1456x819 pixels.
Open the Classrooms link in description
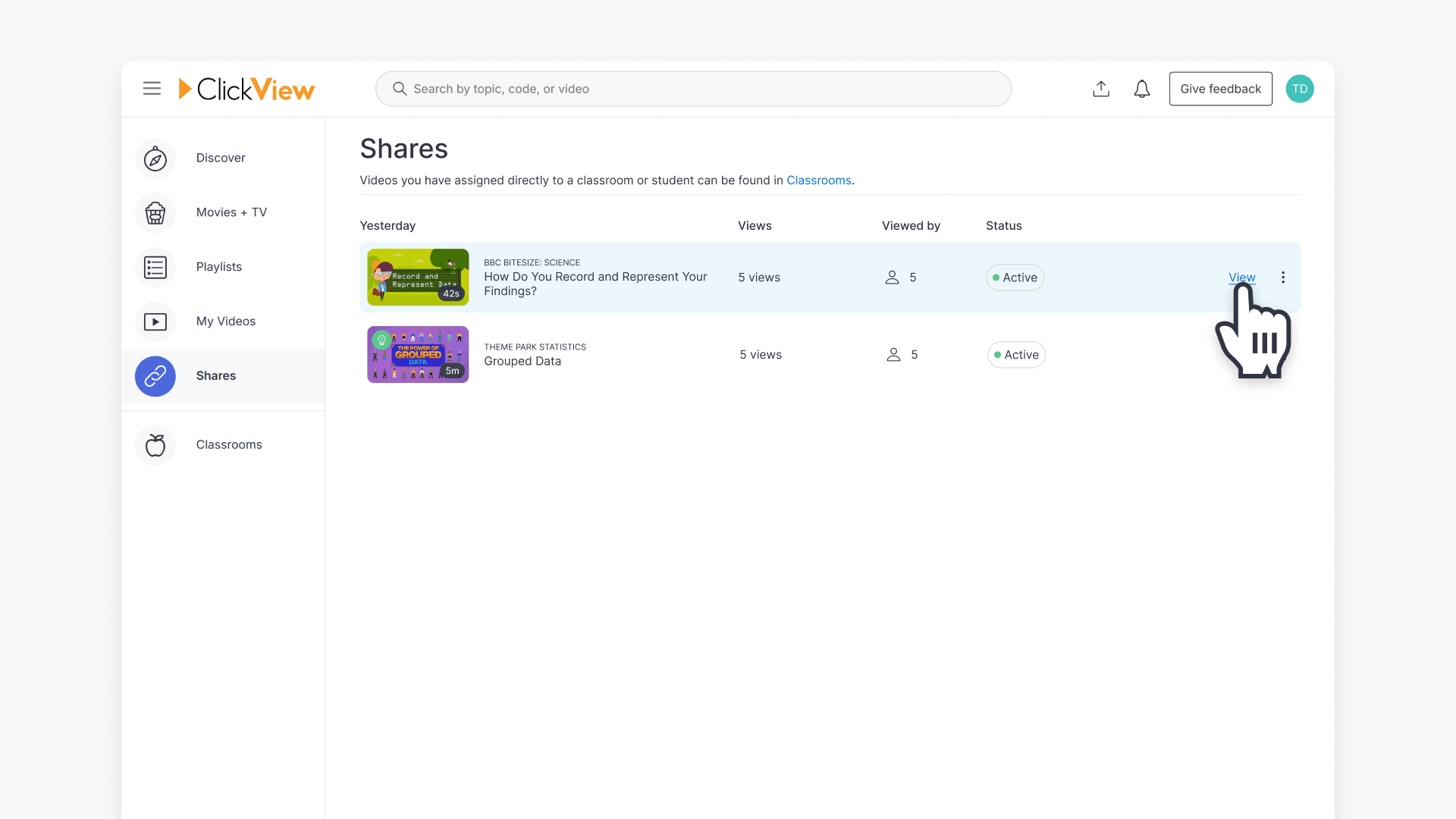[818, 180]
